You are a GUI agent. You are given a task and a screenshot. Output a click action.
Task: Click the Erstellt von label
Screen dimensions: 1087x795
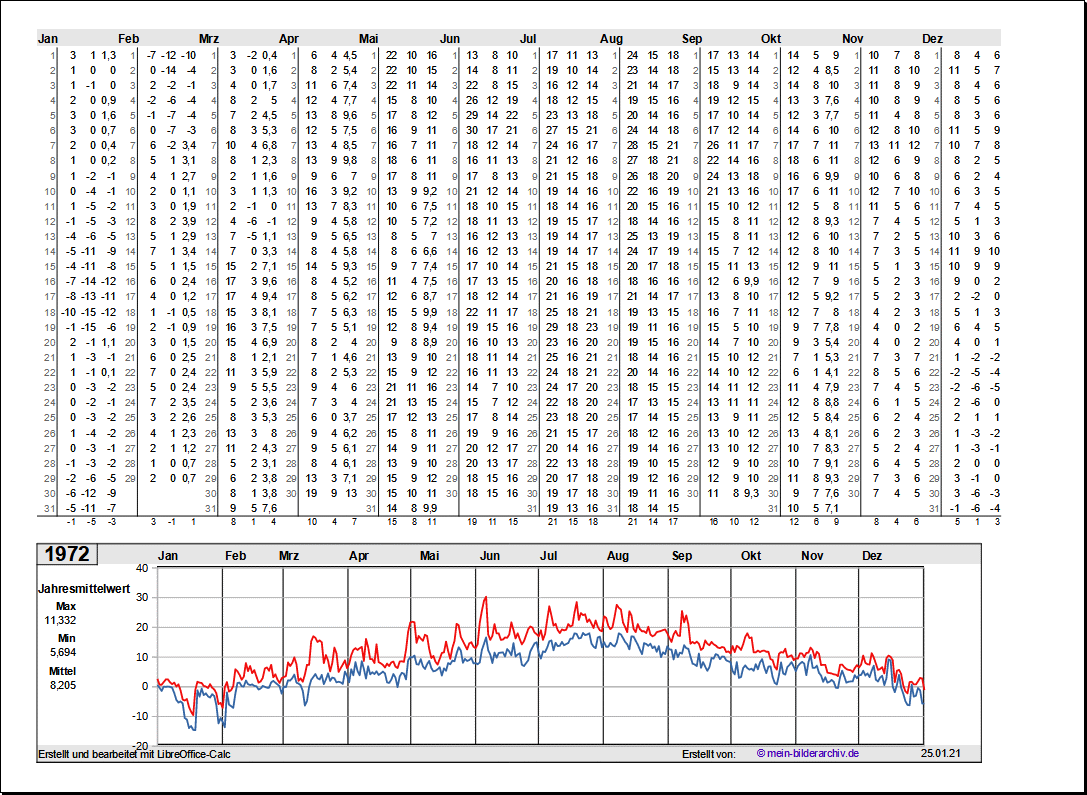coord(709,753)
